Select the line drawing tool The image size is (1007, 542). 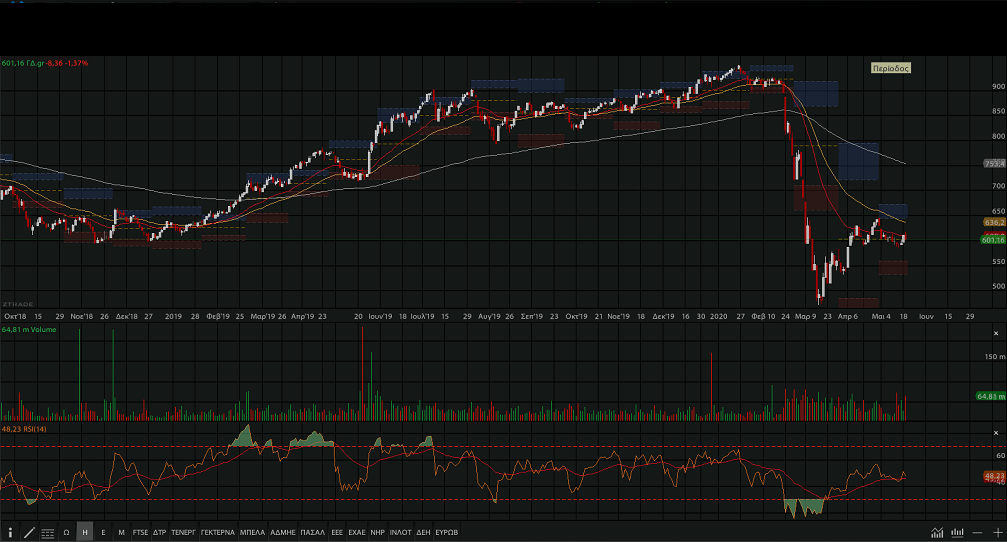coord(29,532)
